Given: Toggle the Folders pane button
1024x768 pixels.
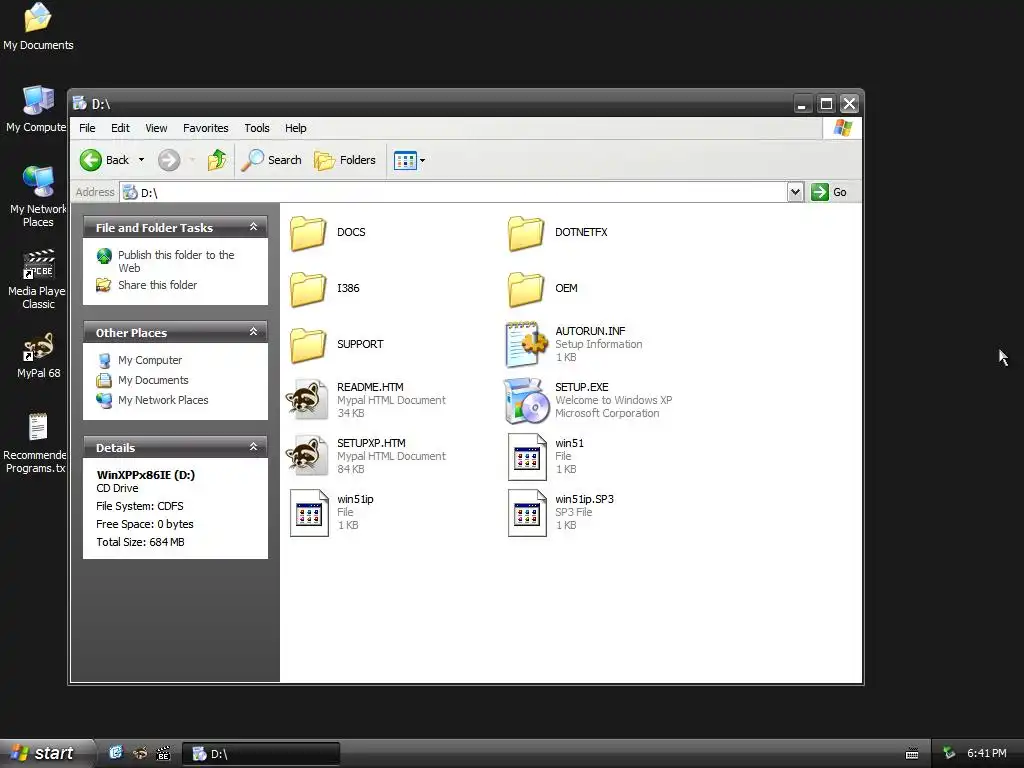Looking at the screenshot, I should point(345,160).
